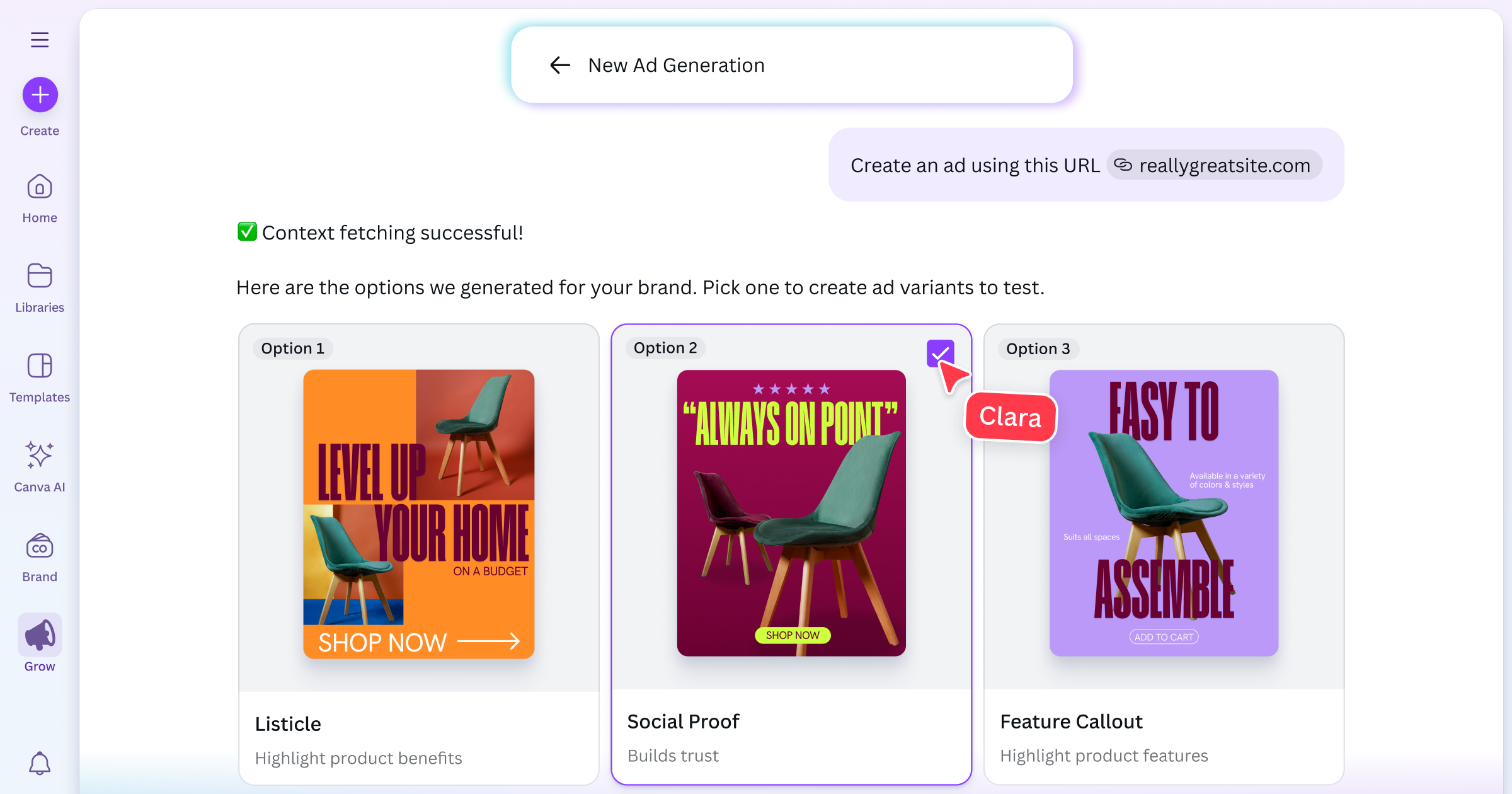Open the hamburger navigation menu
This screenshot has width=1512, height=794.
tap(40, 39)
